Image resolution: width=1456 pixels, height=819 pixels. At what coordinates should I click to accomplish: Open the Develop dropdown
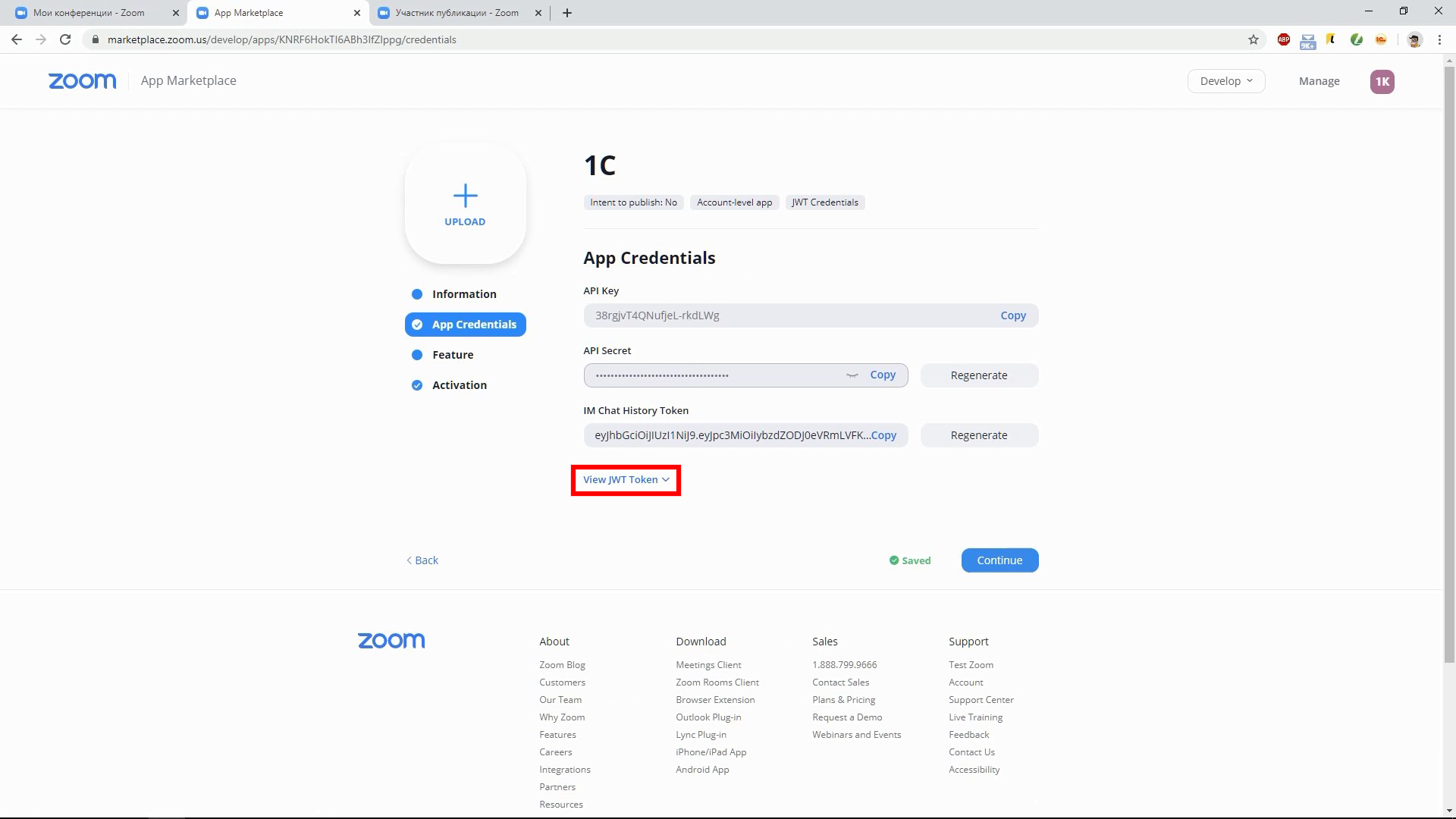tap(1226, 81)
